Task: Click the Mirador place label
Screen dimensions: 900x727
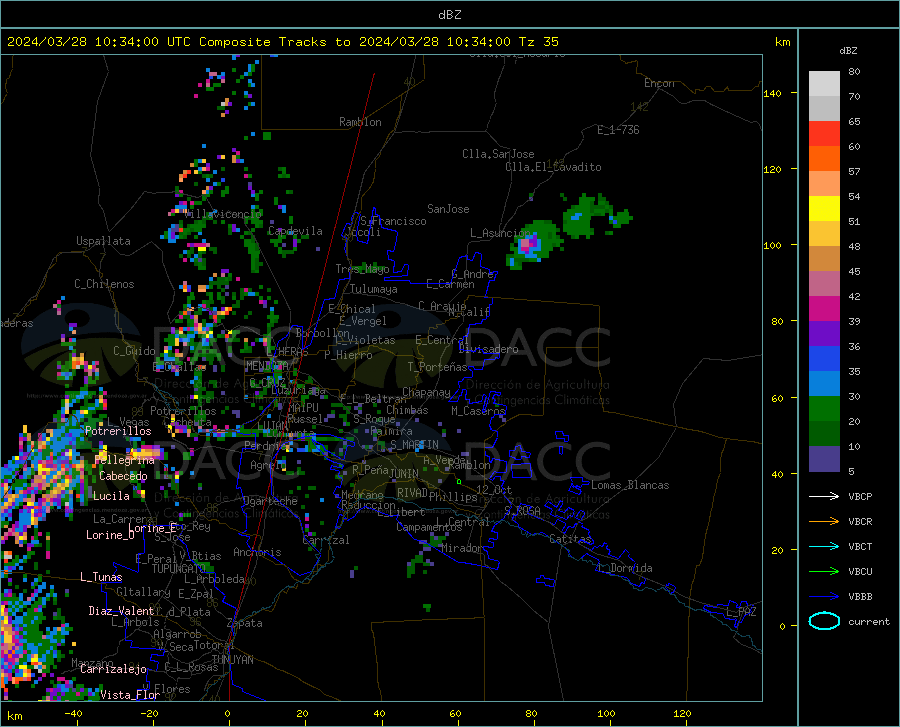Action: (461, 548)
